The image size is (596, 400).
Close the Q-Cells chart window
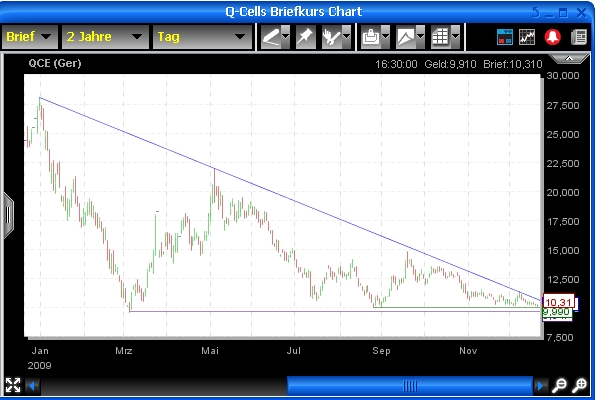582,13
